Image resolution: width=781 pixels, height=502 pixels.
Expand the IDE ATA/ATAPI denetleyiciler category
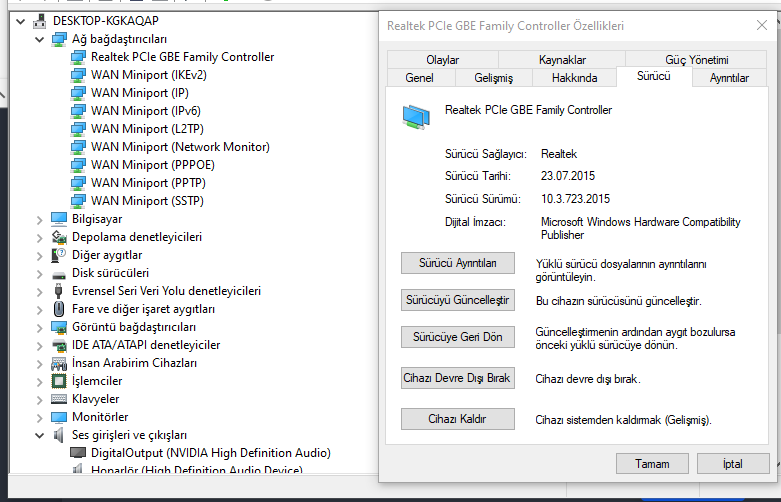pos(39,345)
